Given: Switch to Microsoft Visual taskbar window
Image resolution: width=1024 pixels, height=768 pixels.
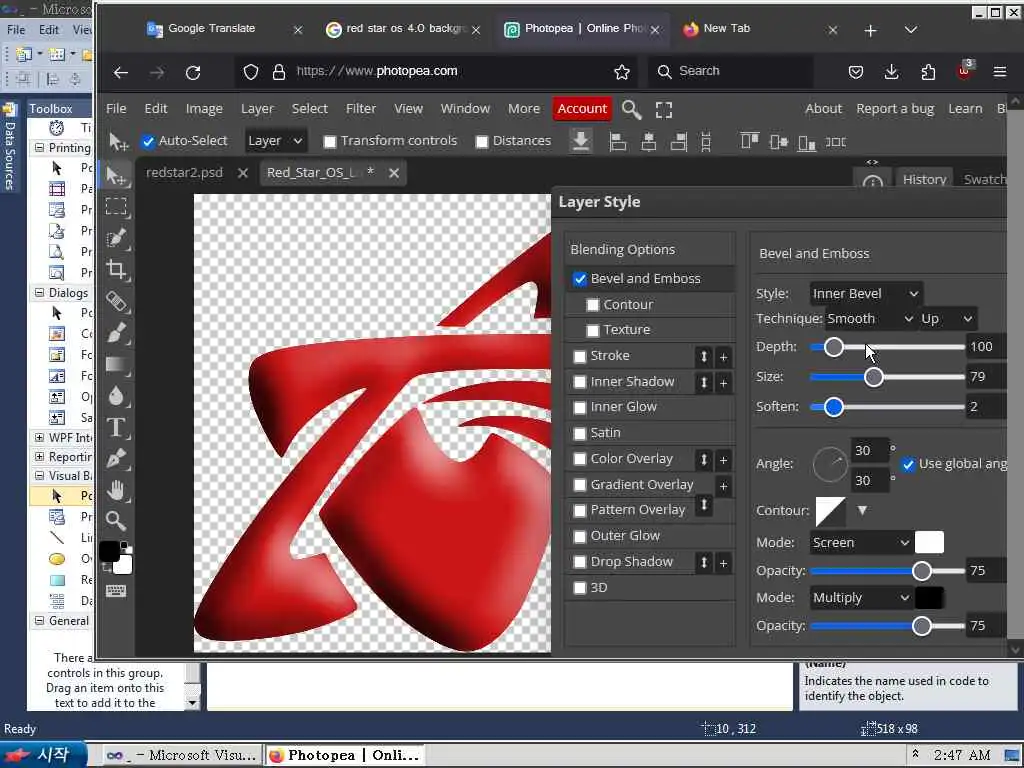Looking at the screenshot, I should tap(182, 756).
